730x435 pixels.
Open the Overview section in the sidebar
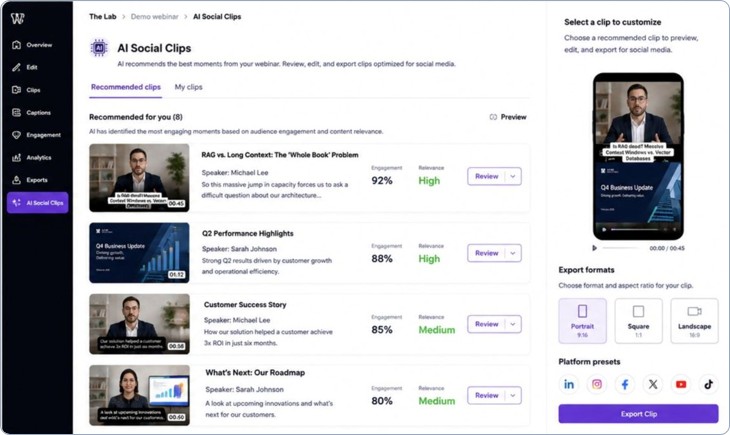click(33, 45)
